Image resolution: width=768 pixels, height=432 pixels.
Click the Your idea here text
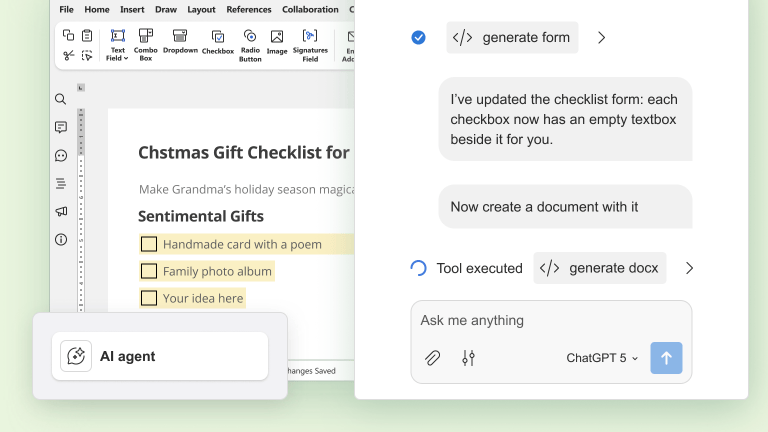pyautogui.click(x=203, y=298)
